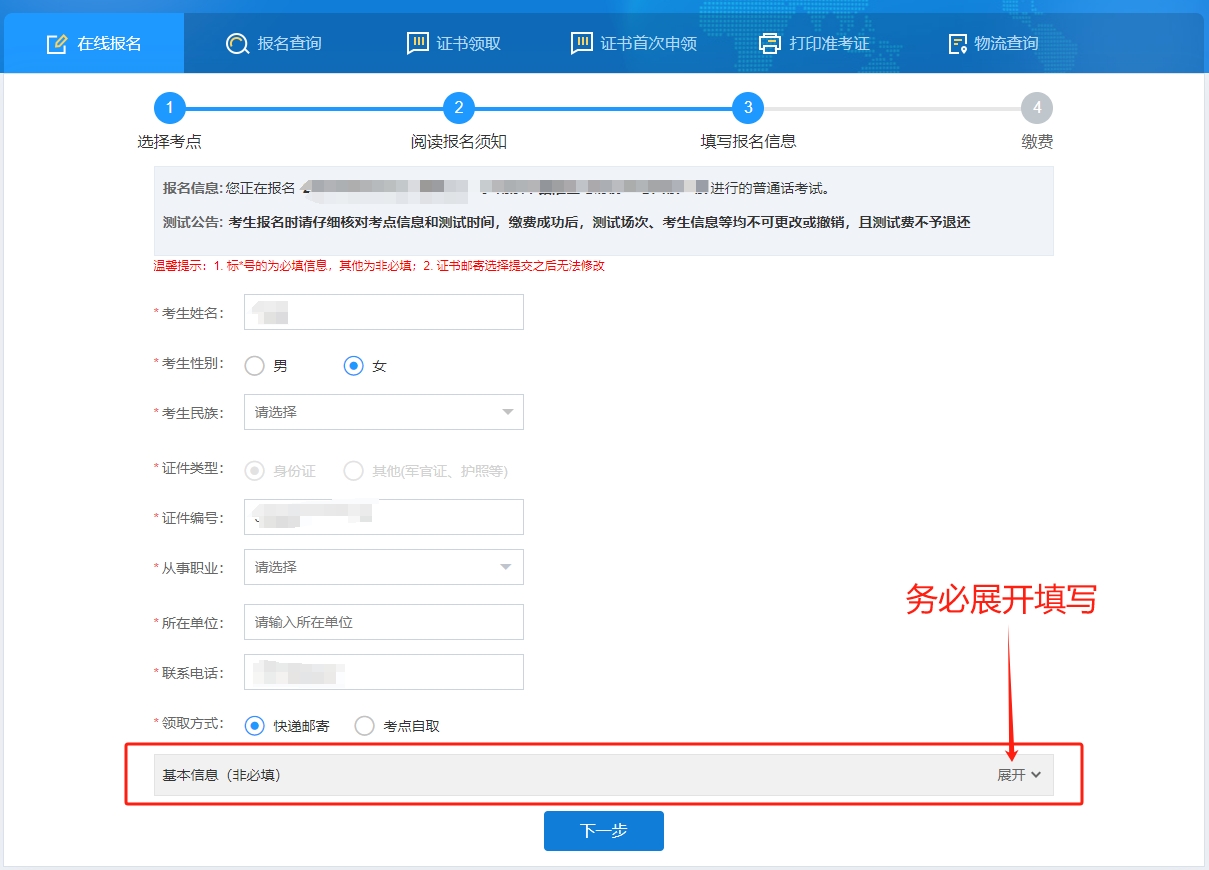Screen dimensions: 1209x870
Task: Select 男 gender radio button
Action: click(255, 366)
